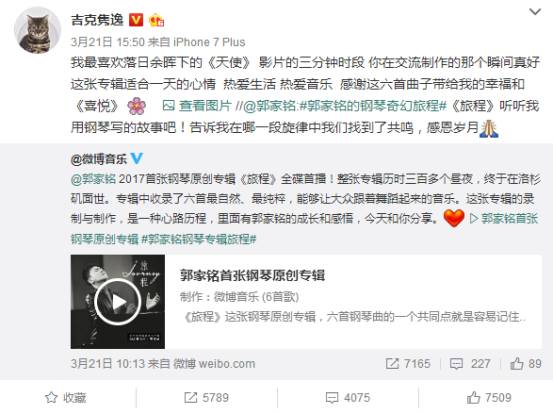Image resolution: width=553 pixels, height=414 pixels.
Task: Open the post options chevron menu
Action: point(535,12)
